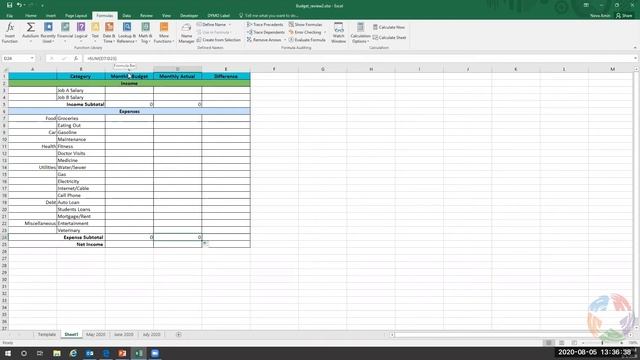
Task: Open the Calculation Options dropdown
Action: pyautogui.click(x=360, y=33)
